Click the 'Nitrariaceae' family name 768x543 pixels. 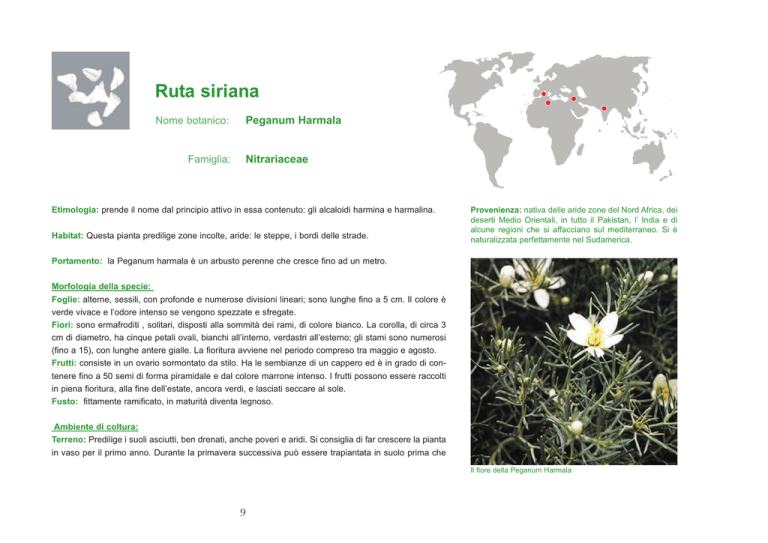click(x=277, y=159)
